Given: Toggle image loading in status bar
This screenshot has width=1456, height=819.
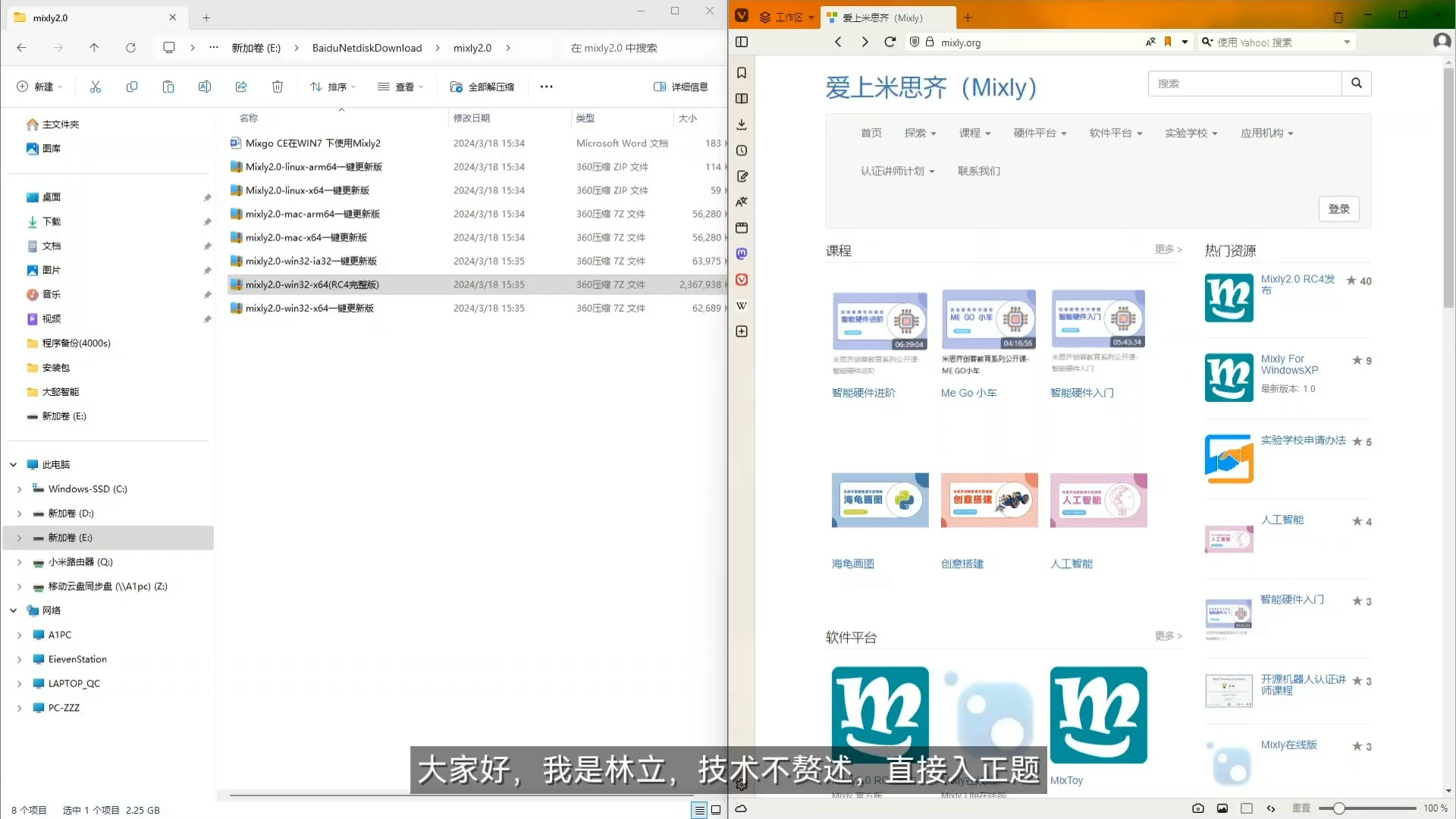Looking at the screenshot, I should point(1222,808).
